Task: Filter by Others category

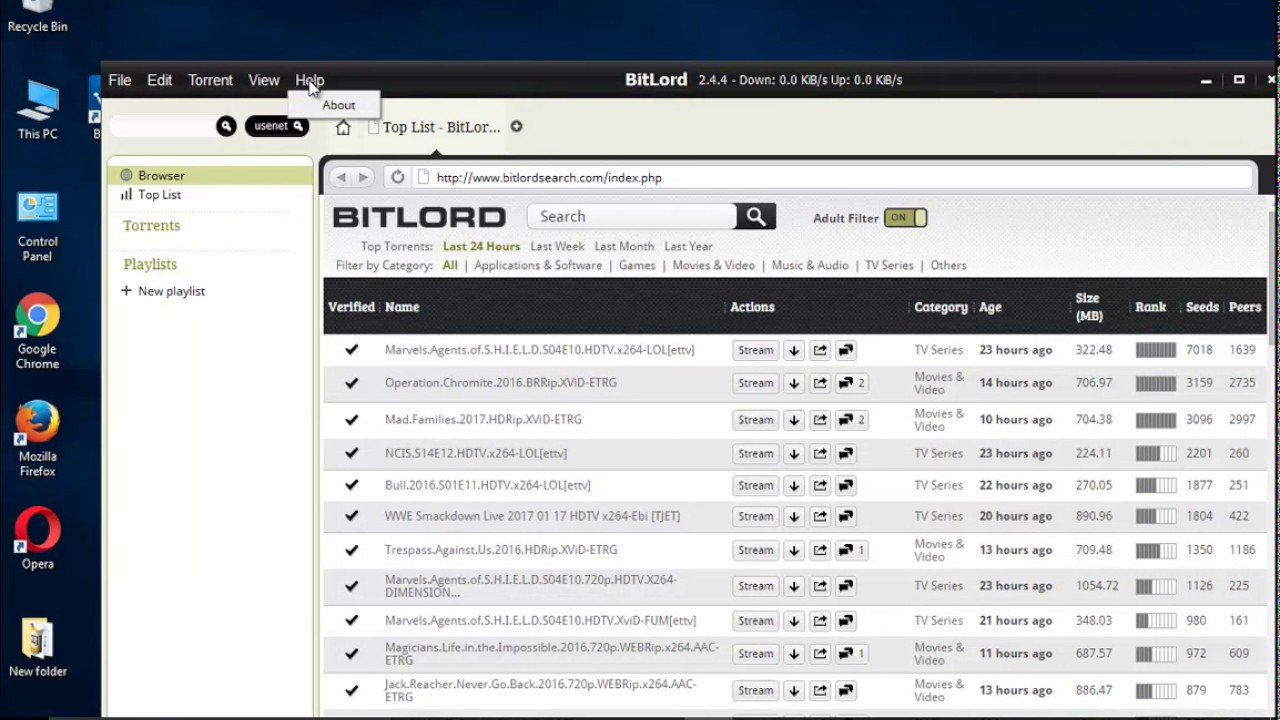Action: pyautogui.click(x=948, y=265)
